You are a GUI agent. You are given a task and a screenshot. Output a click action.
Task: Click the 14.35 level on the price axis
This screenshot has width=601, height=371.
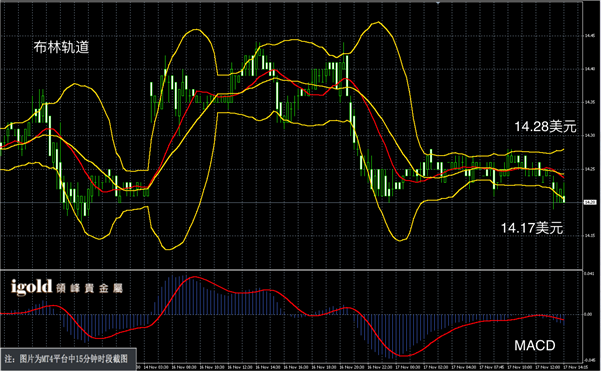(x=590, y=102)
